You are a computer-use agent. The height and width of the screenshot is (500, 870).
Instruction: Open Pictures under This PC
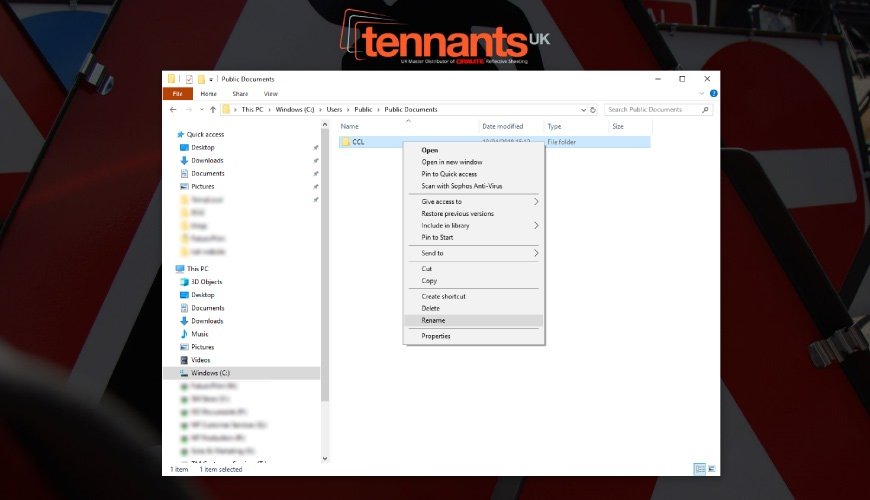(203, 347)
